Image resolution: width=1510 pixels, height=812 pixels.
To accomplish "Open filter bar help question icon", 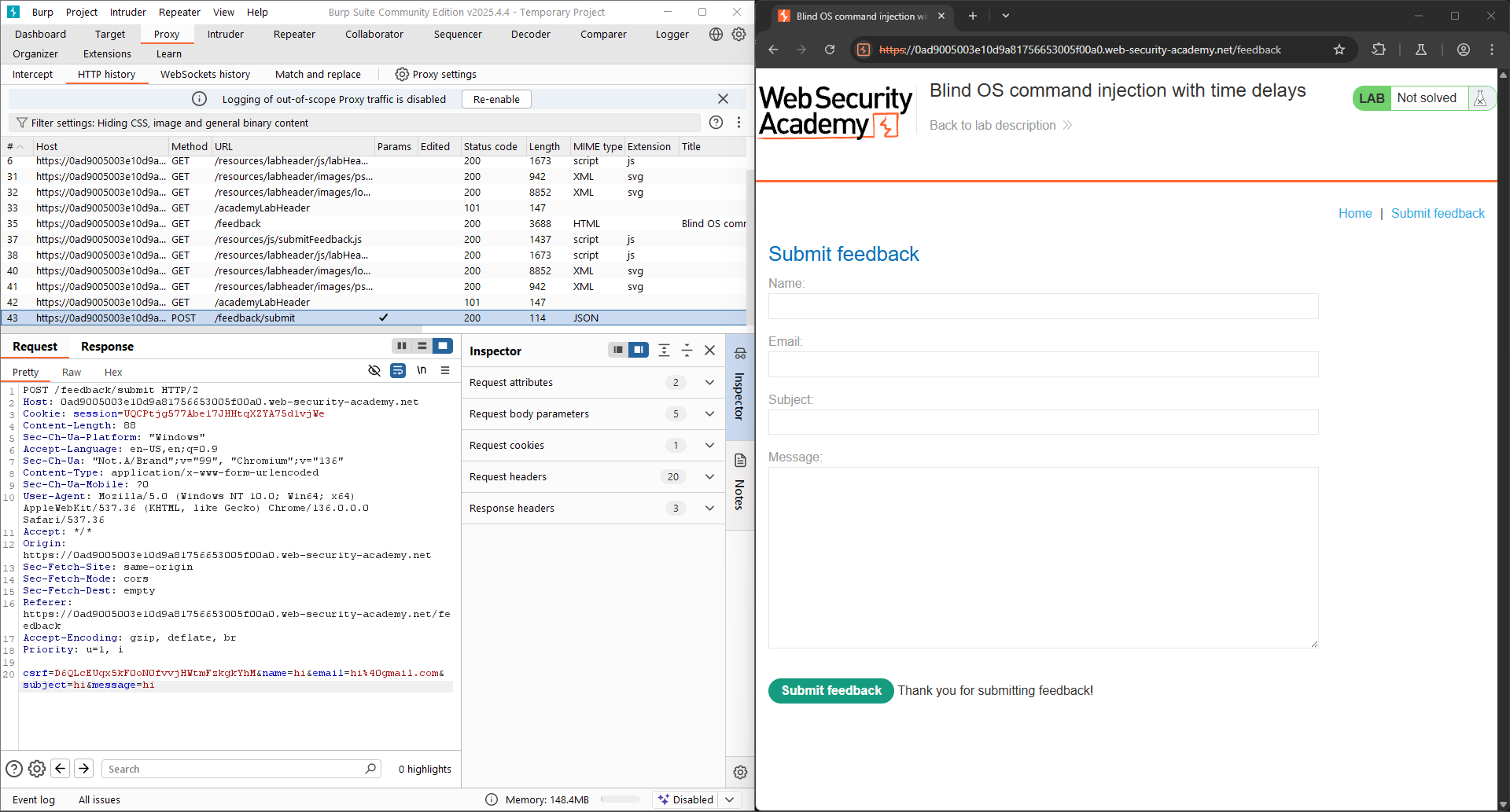I will 716,123.
